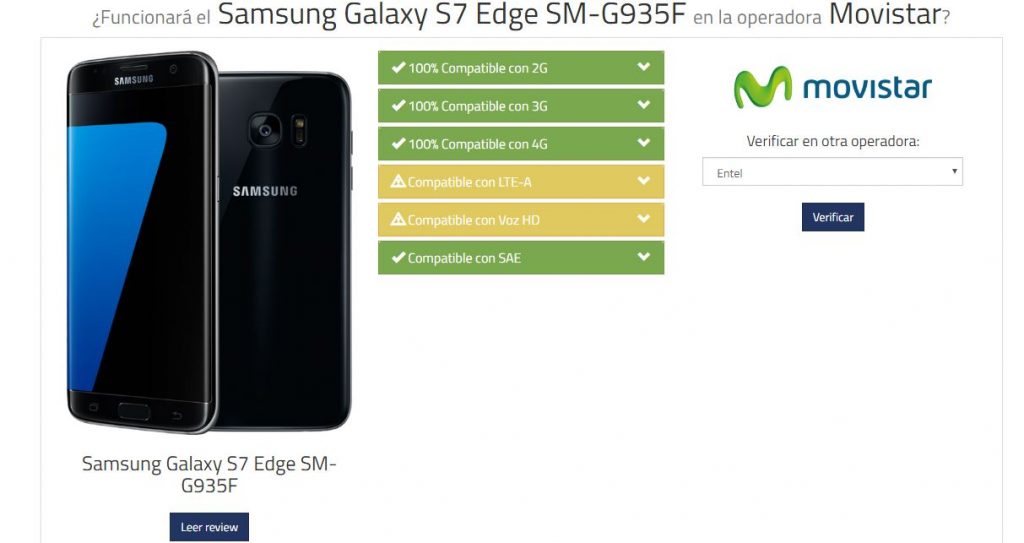Expand the Compatible con Voz HD chevron
This screenshot has height=543, width=1024.
pyautogui.click(x=644, y=218)
